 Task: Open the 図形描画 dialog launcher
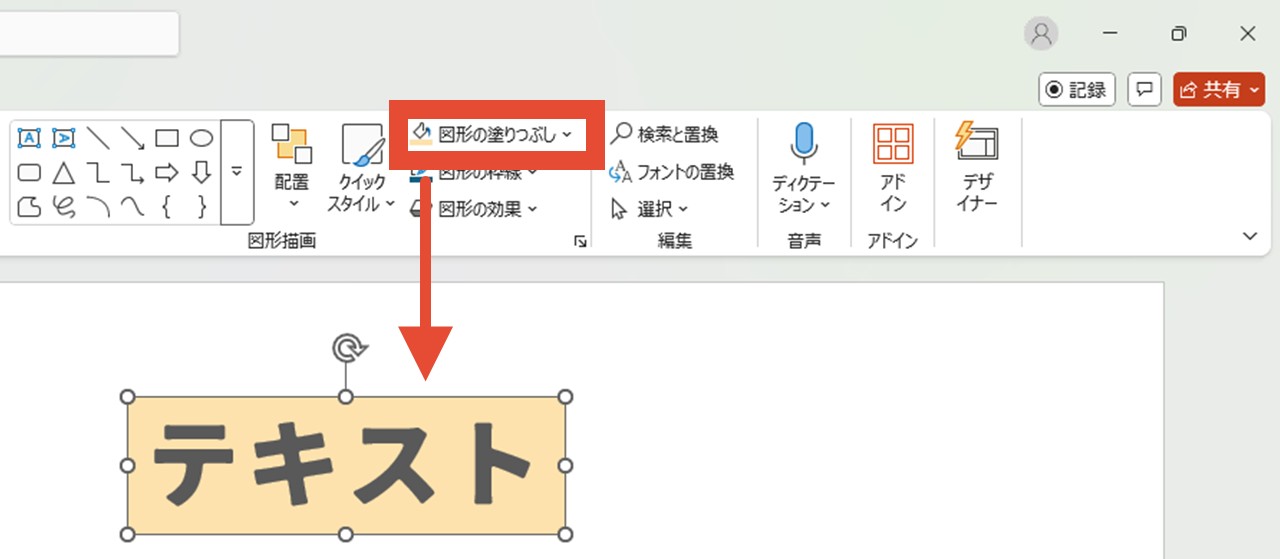point(579,241)
